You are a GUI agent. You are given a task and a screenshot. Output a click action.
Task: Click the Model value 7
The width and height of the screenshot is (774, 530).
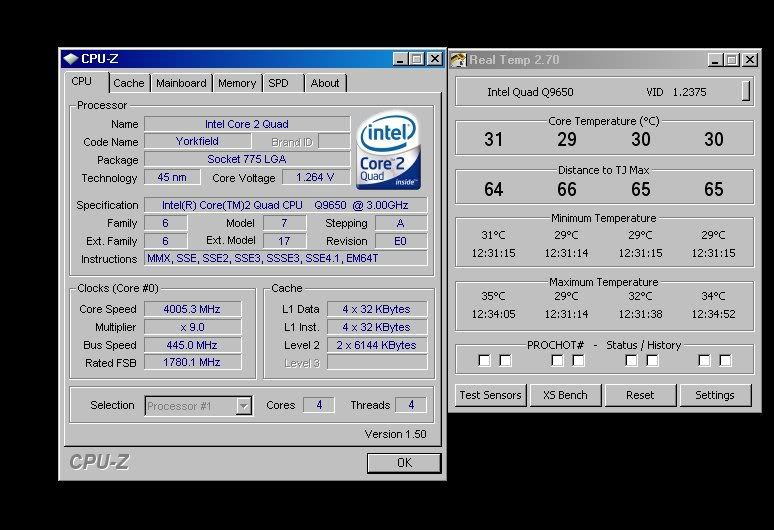click(284, 223)
